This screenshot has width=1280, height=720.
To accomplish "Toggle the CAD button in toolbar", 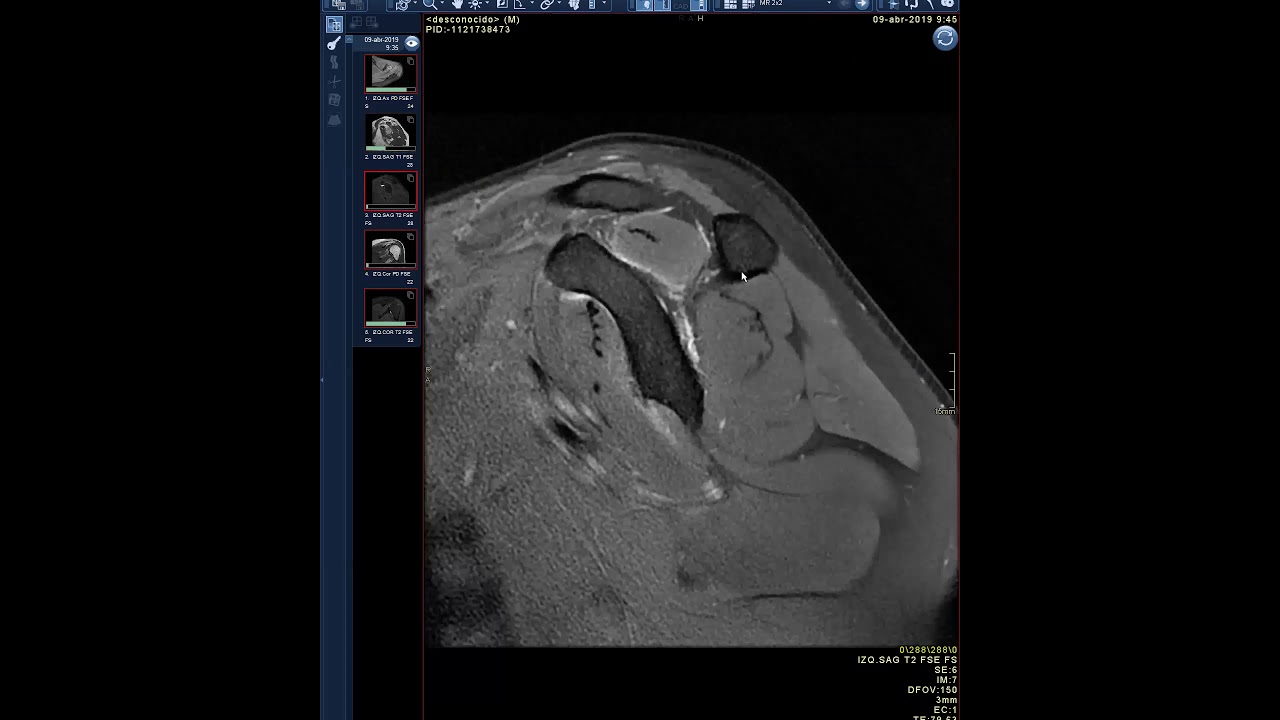I will (x=681, y=5).
